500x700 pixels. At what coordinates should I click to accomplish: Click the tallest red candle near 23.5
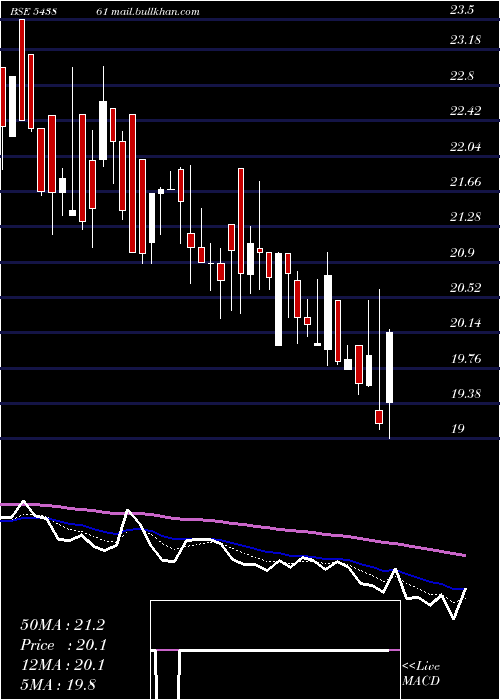point(22,70)
